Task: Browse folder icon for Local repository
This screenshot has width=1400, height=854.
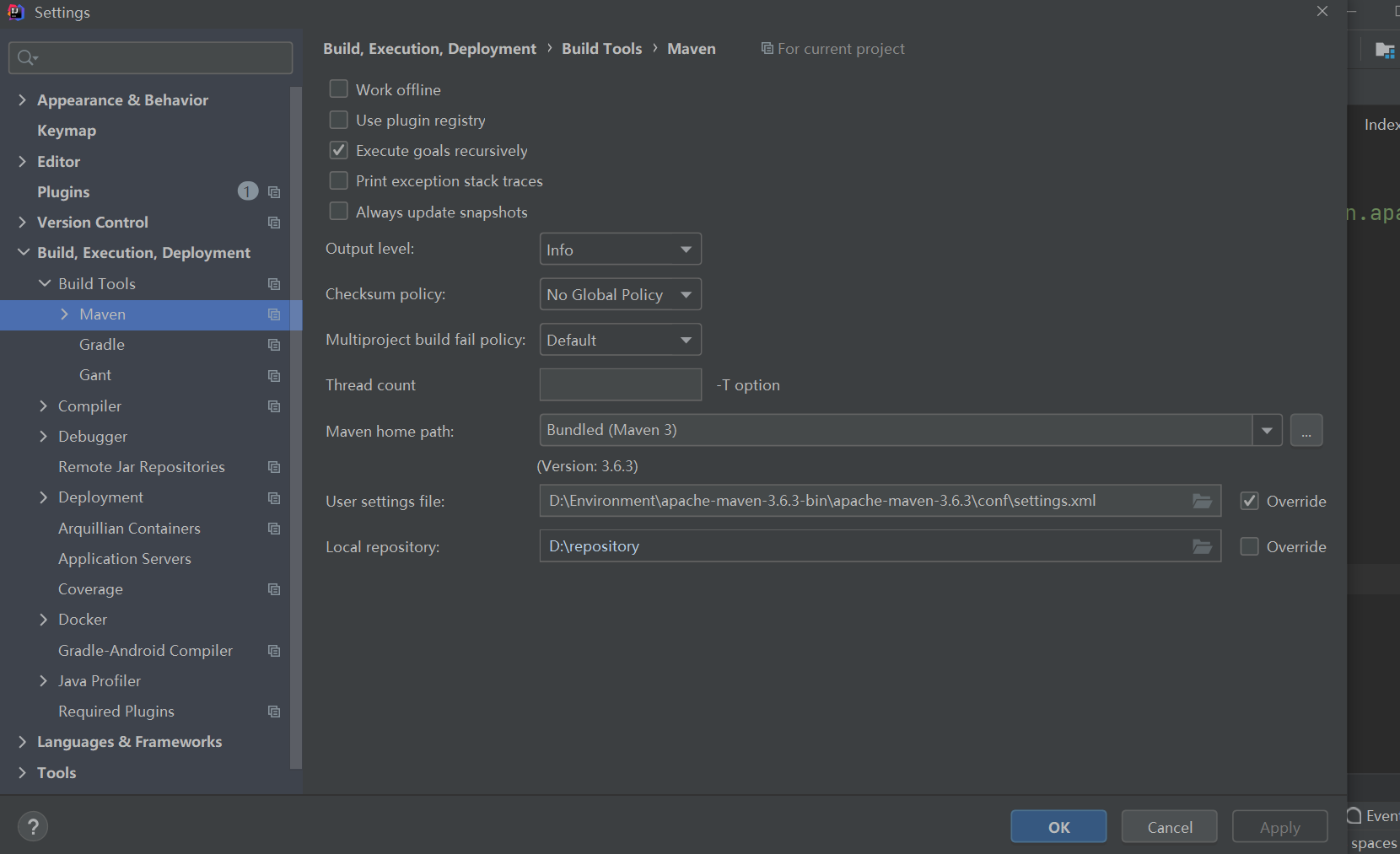Action: tap(1203, 546)
